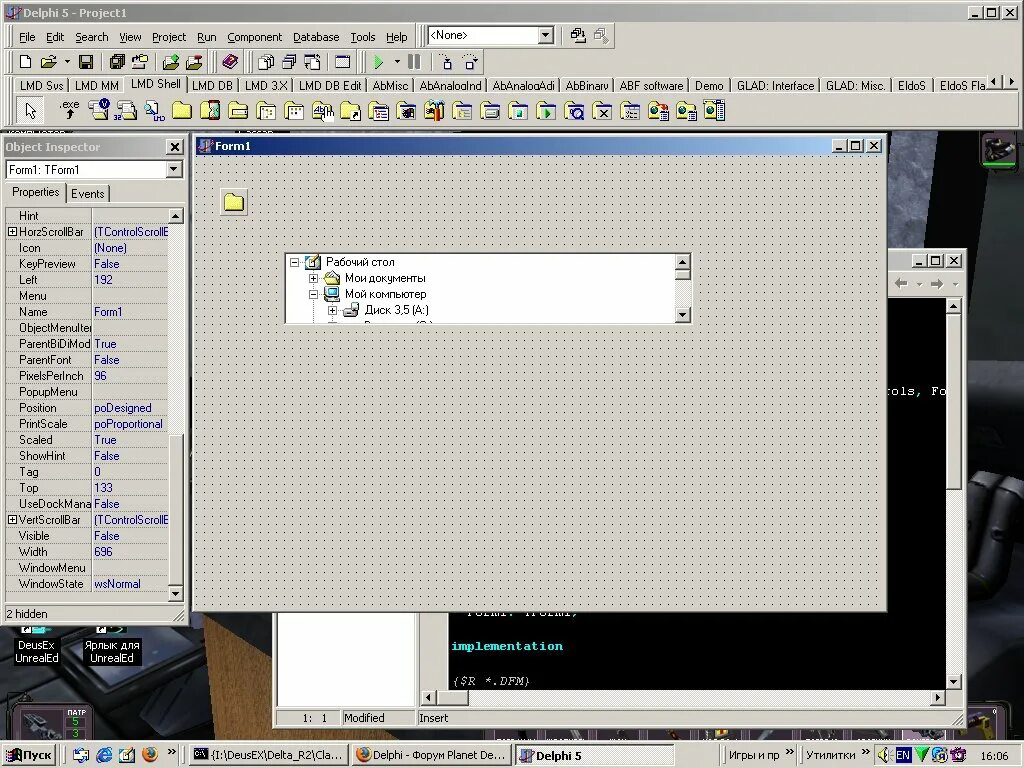1024x768 pixels.
Task: Select the folder with green play component
Action: tap(546, 110)
